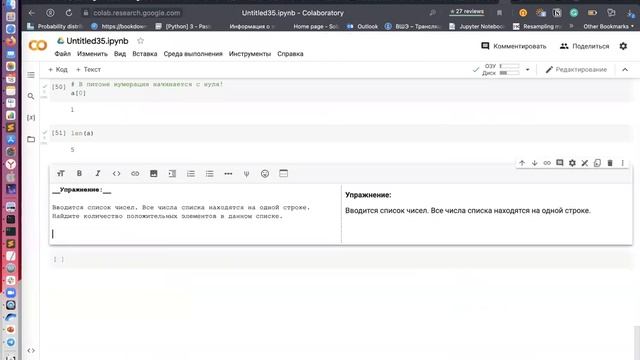
Task: Click the RAM usage bar
Action: pos(510,66)
